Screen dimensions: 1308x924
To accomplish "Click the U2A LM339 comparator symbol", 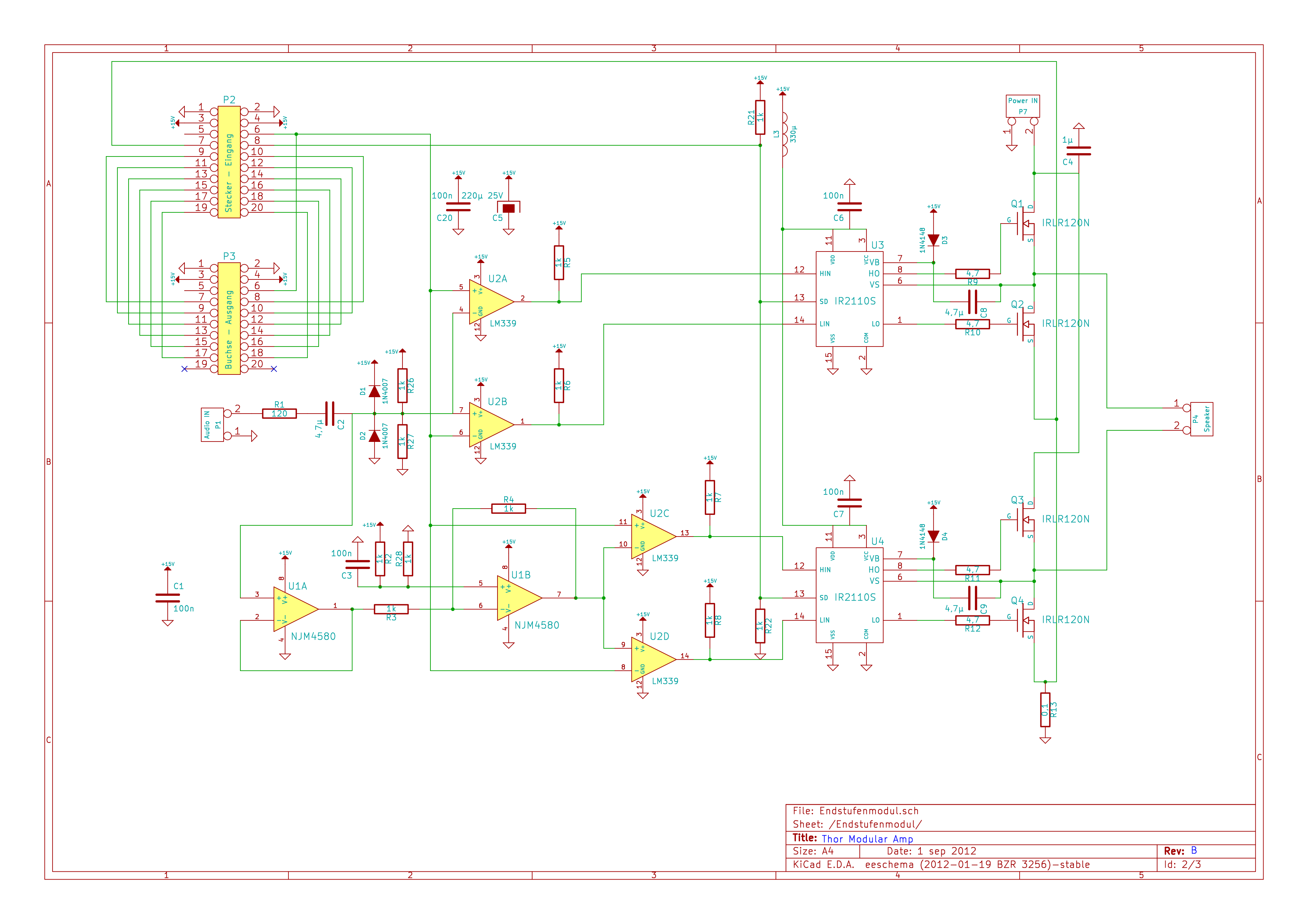I will [x=489, y=301].
